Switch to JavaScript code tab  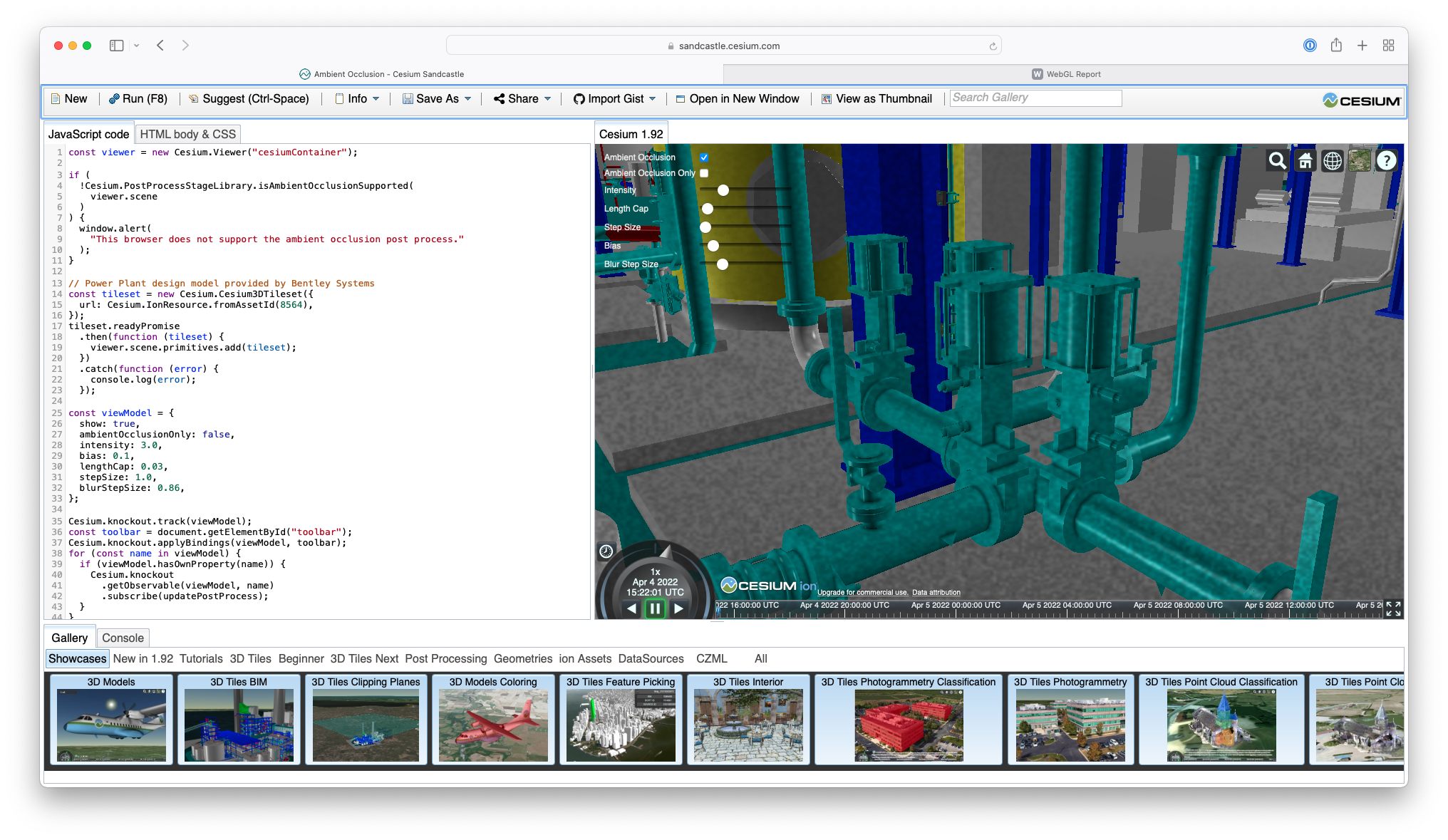(x=88, y=134)
